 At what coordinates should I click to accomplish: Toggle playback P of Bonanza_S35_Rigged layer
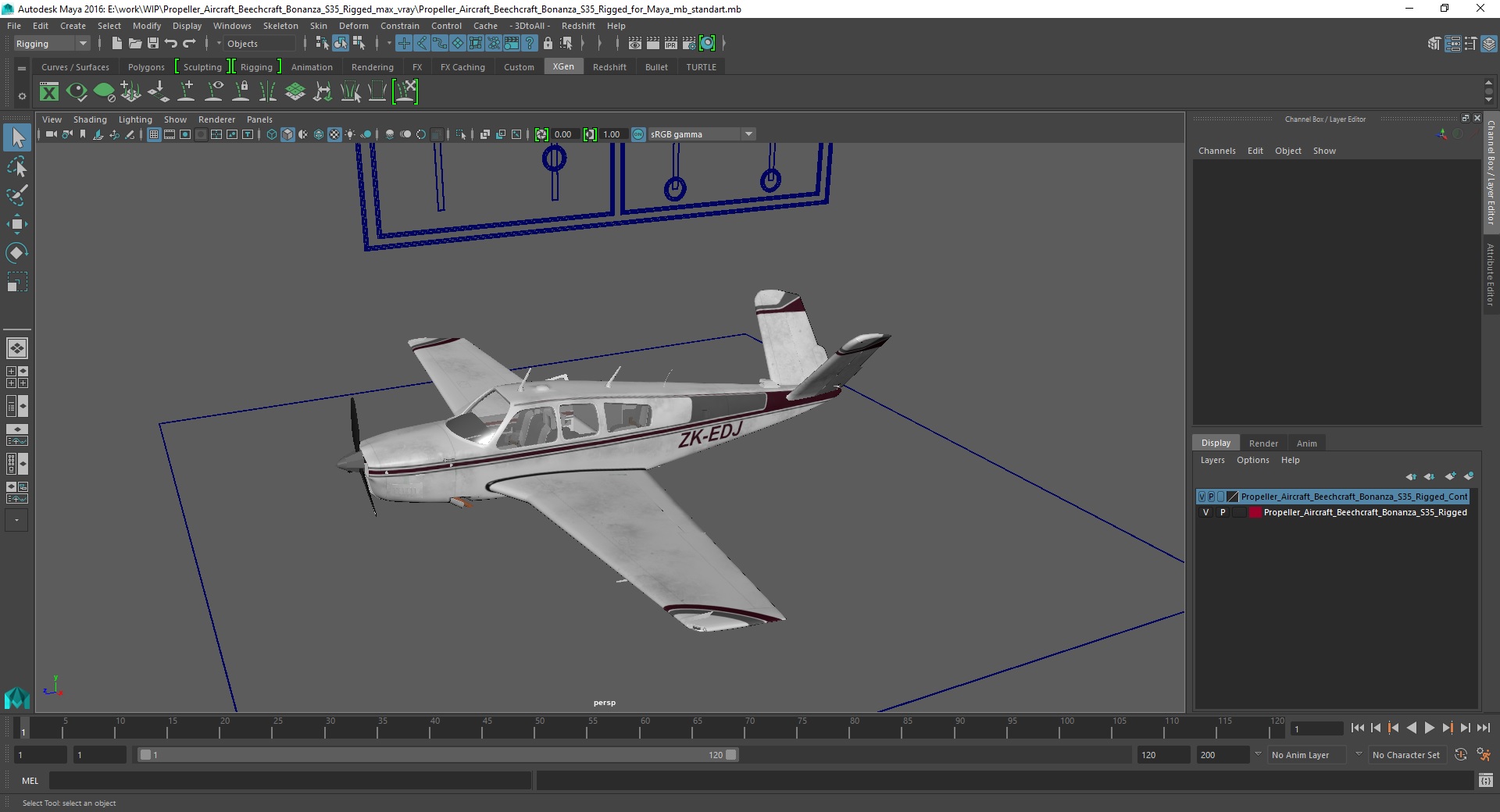coord(1223,512)
